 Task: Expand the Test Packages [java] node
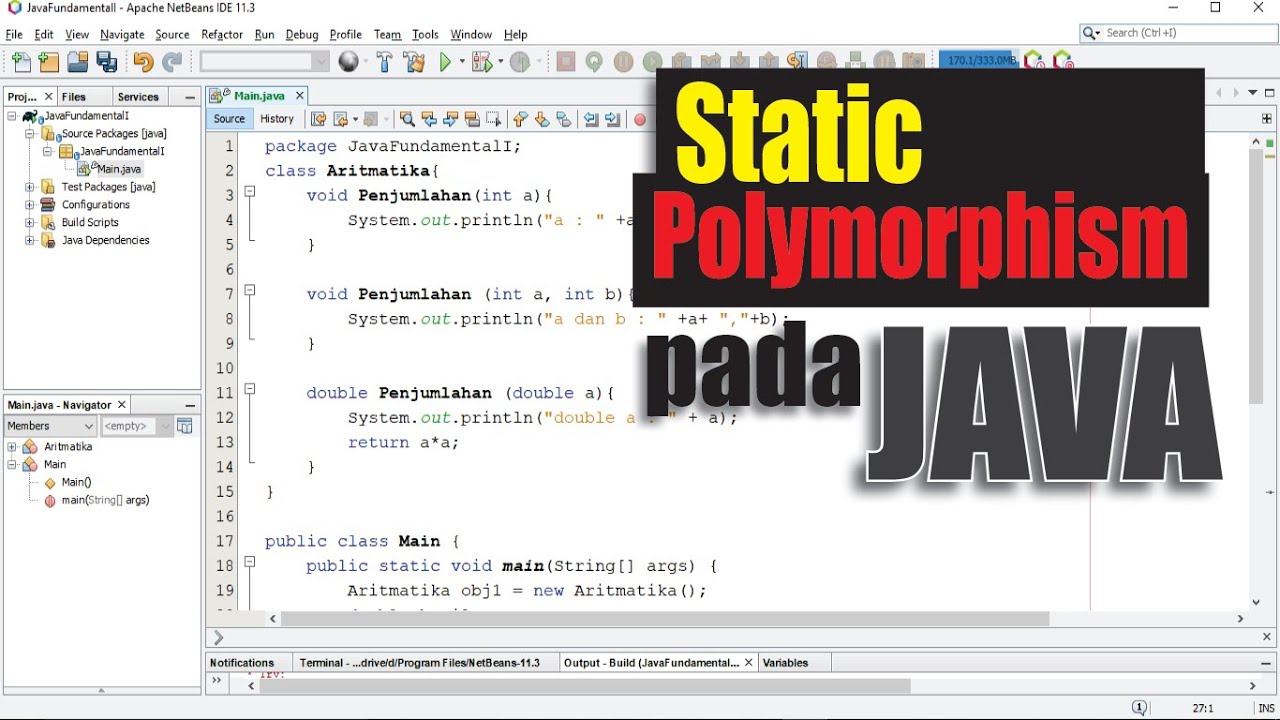coord(30,187)
